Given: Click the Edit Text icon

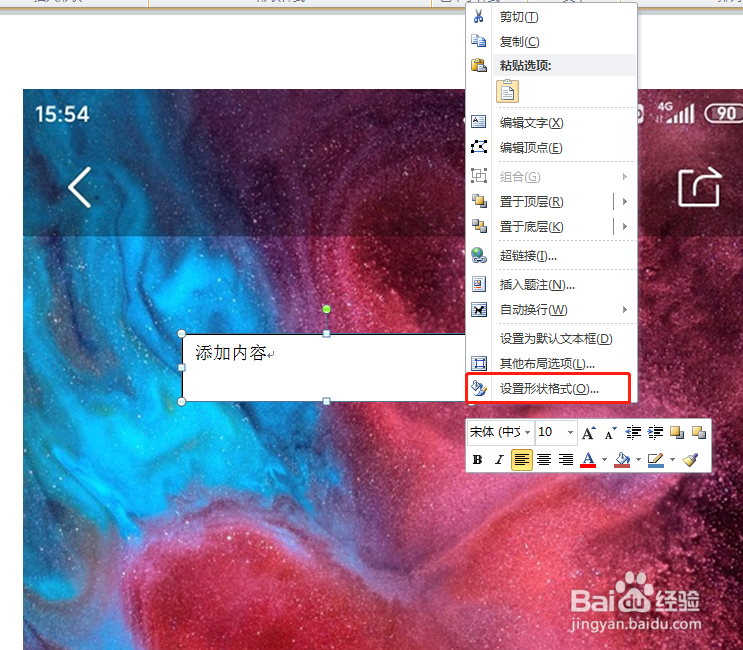Looking at the screenshot, I should tap(479, 122).
